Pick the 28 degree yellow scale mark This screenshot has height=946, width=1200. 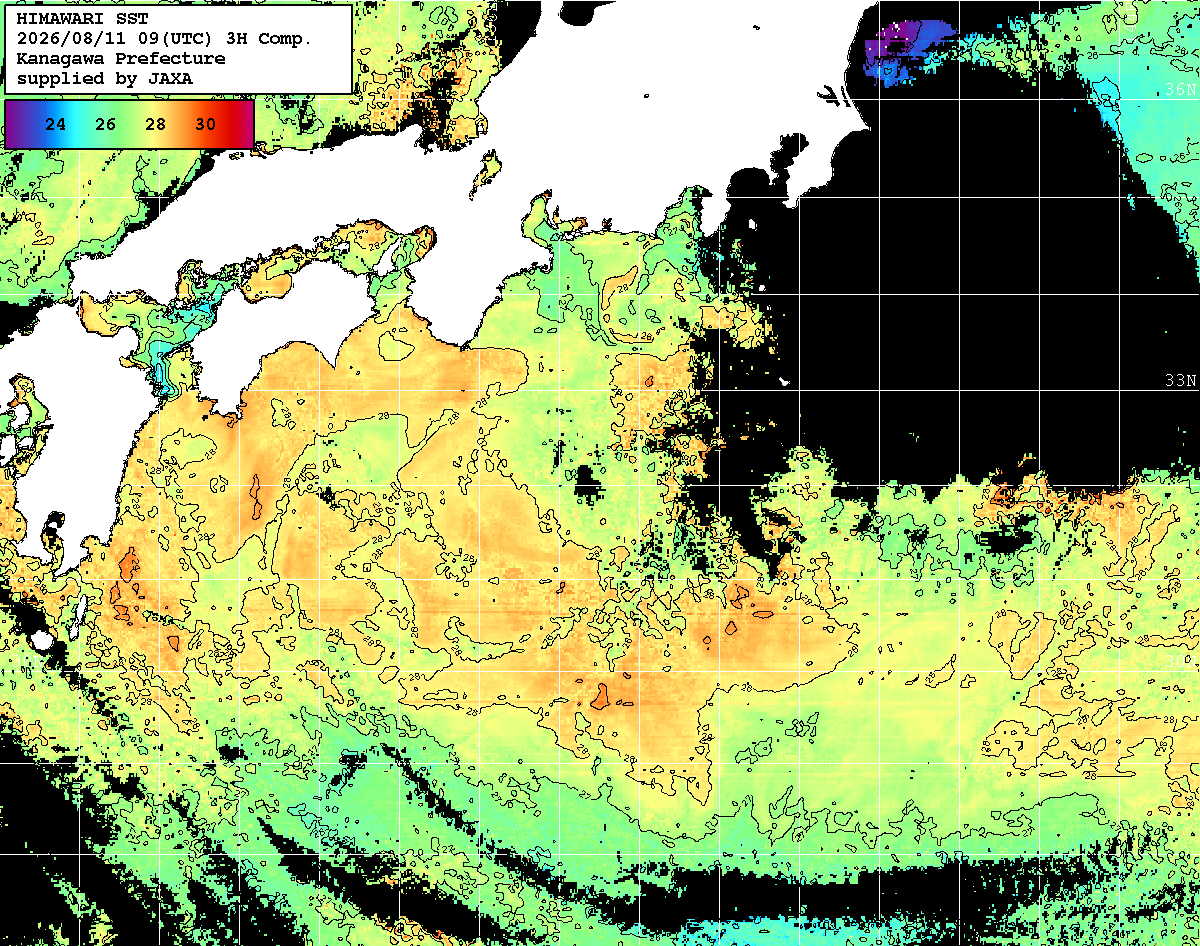click(x=155, y=124)
